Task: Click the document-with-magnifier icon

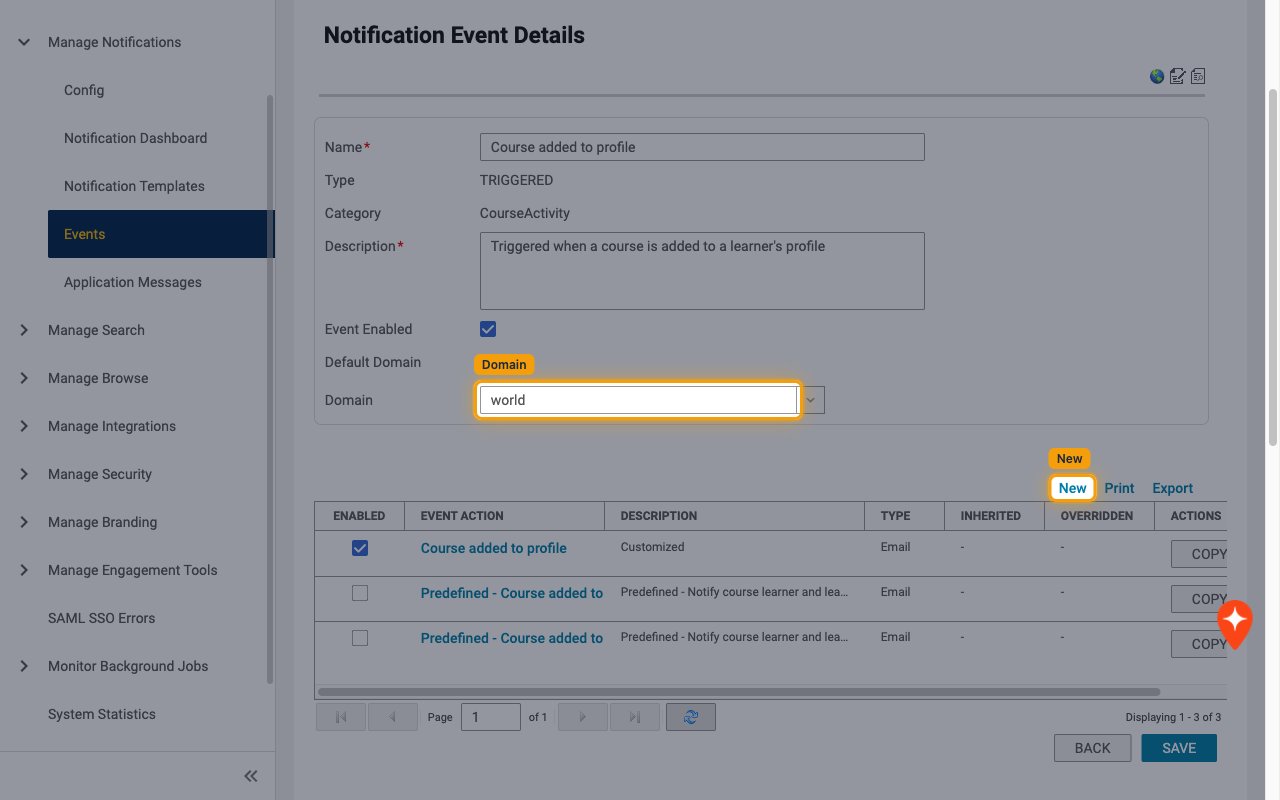Action: (1198, 76)
